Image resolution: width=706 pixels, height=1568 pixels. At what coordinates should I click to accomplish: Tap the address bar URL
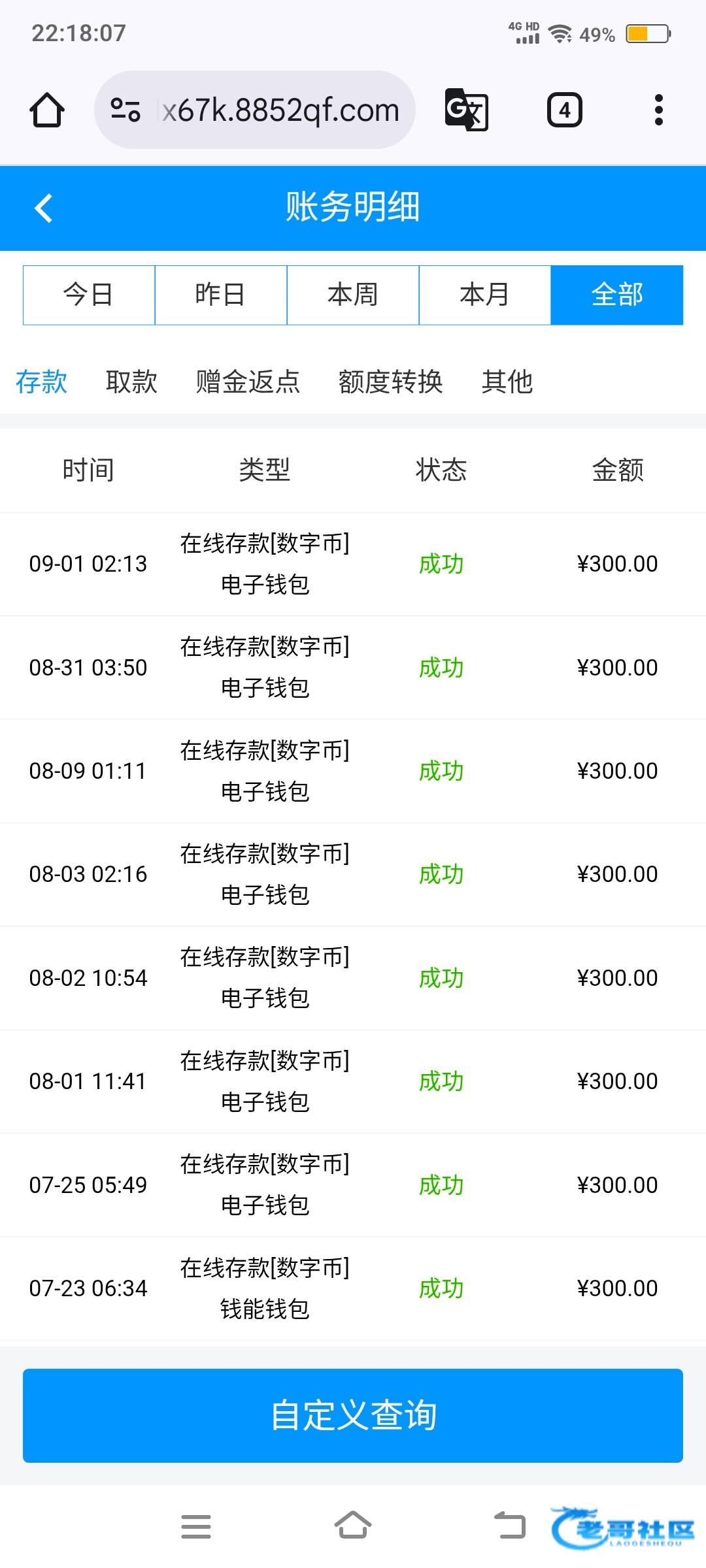pyautogui.click(x=281, y=110)
